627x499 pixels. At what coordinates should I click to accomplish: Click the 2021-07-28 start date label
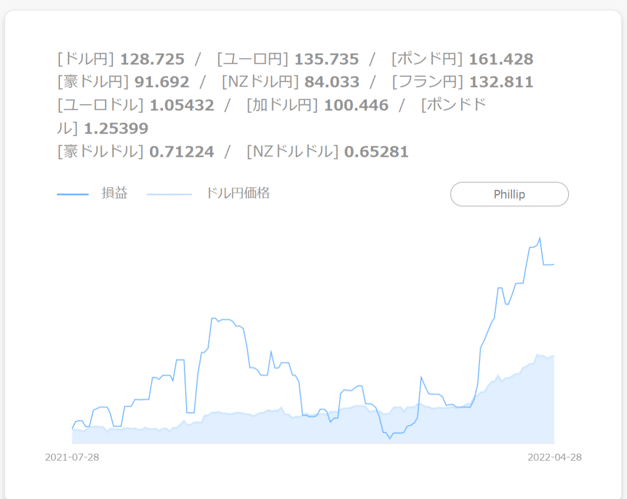72,457
